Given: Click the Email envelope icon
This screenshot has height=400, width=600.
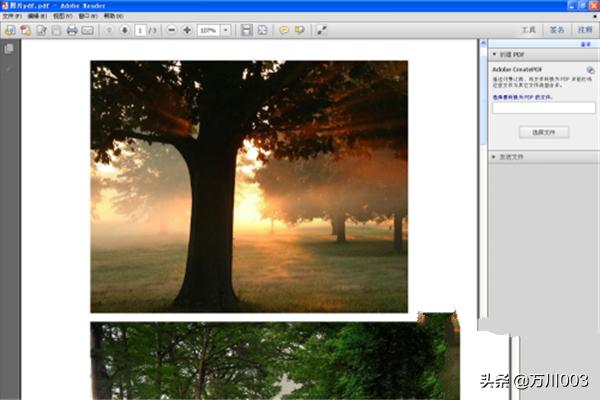Looking at the screenshot, I should tap(87, 30).
